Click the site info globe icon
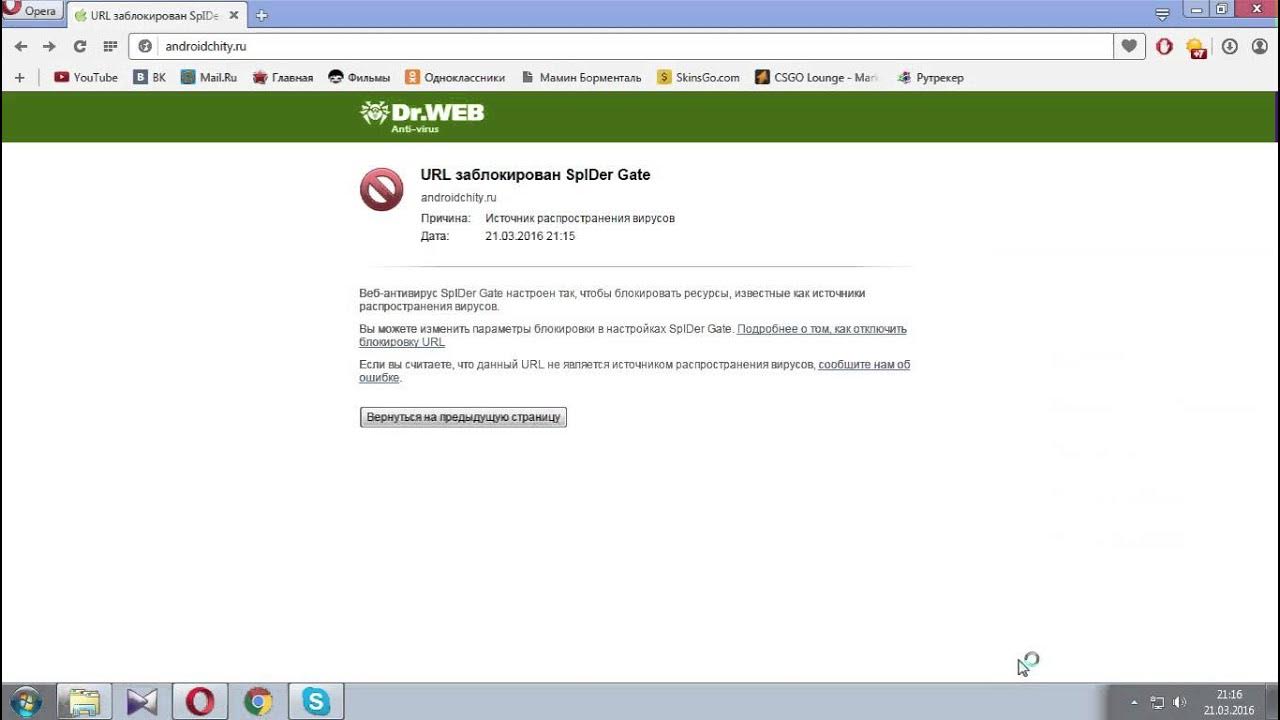Screen dimensions: 1280x720 (145, 46)
